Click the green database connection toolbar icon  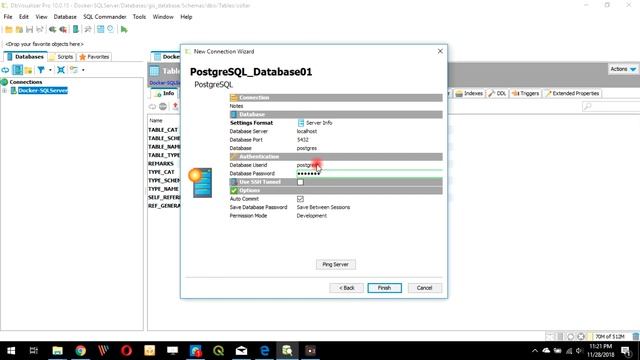76,29
